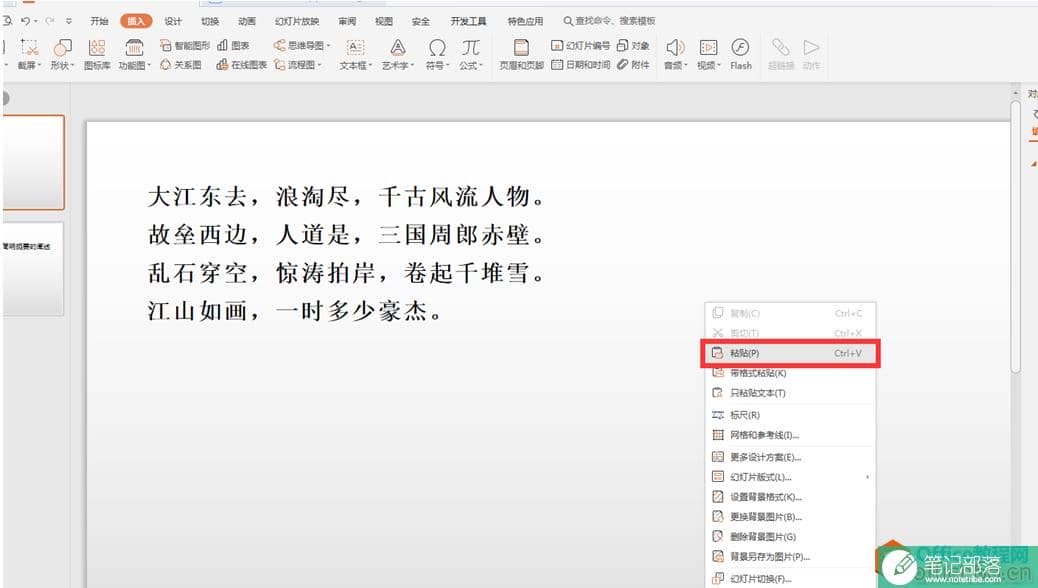Insert a Flash animation

[x=741, y=54]
